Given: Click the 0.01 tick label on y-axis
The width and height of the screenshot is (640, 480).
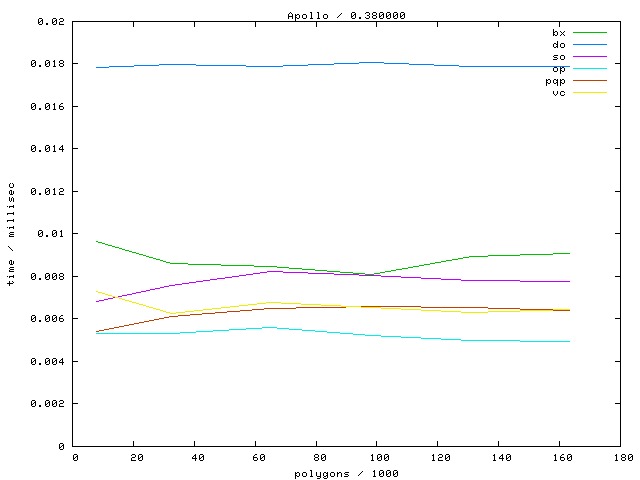Looking at the screenshot, I should coord(54,234).
